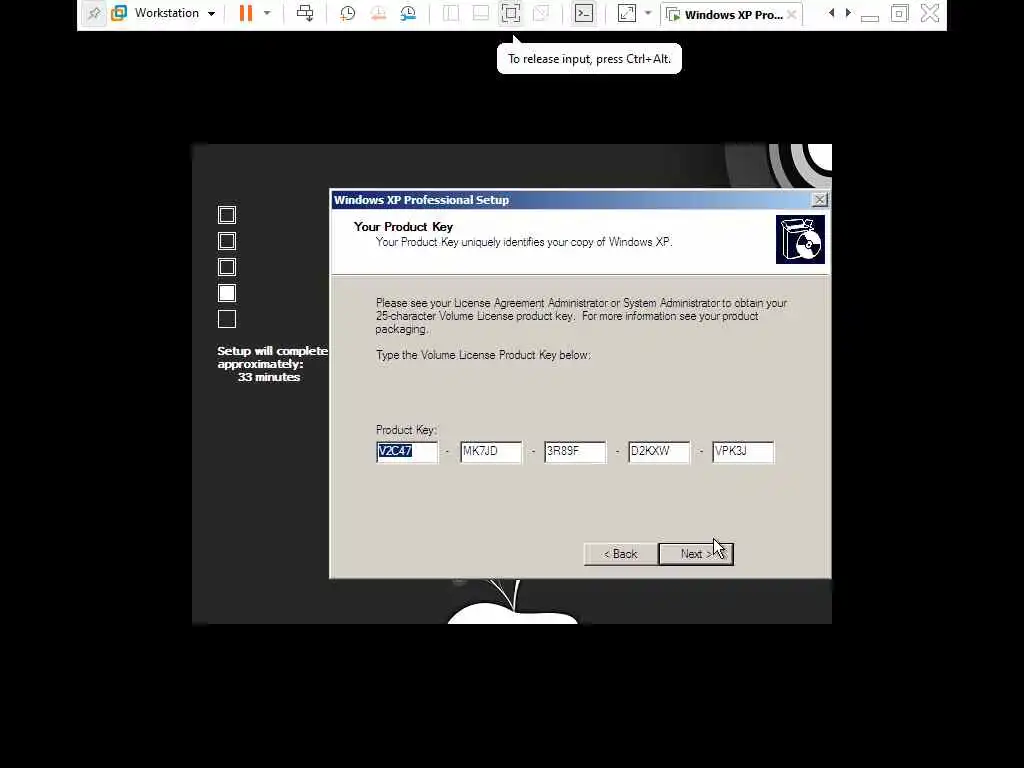The height and width of the screenshot is (768, 1024).
Task: Click 'Type the Volume License Product Key below' text
Action: [x=483, y=355]
